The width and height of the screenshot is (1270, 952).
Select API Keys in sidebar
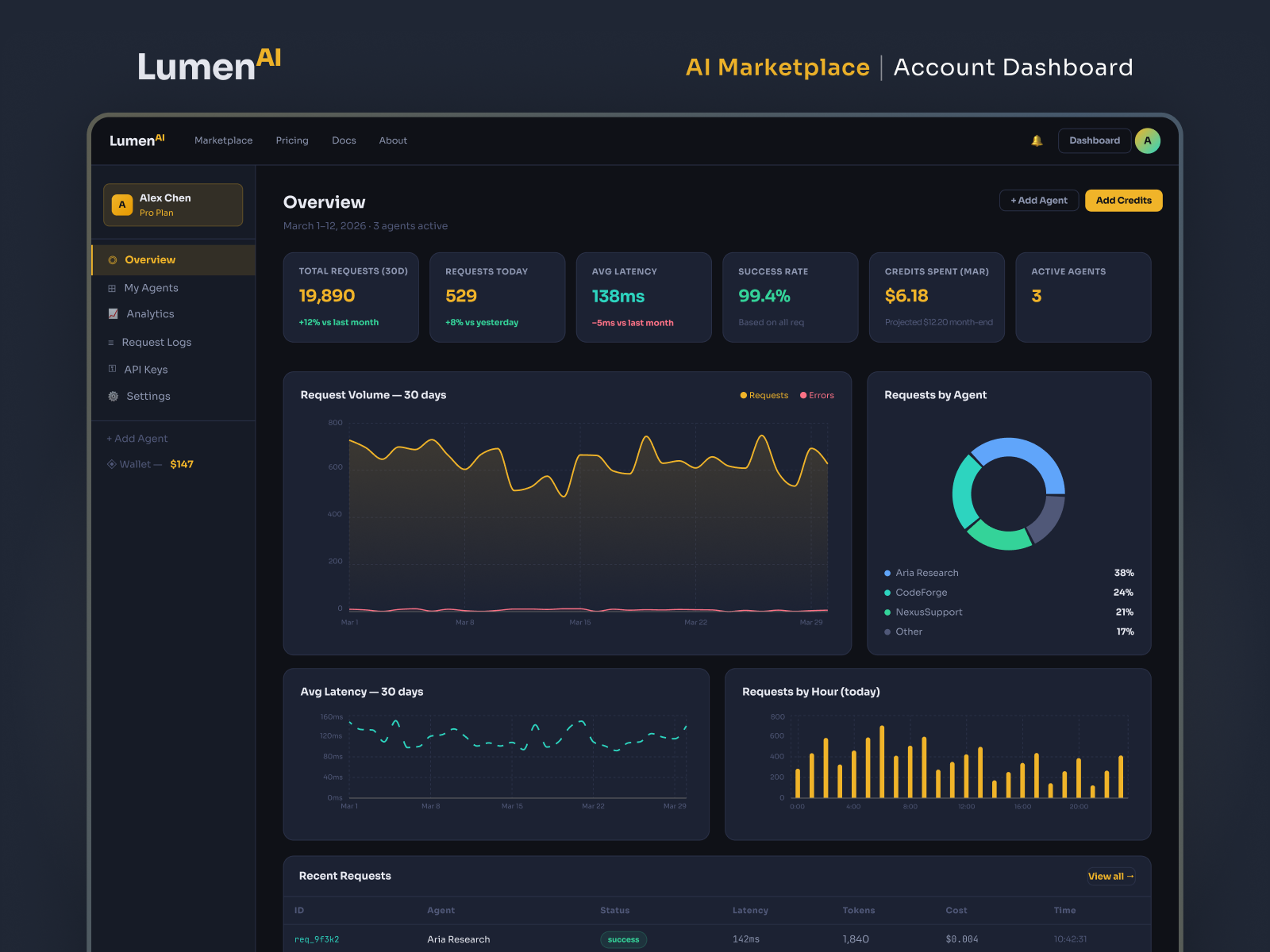[x=174, y=369]
